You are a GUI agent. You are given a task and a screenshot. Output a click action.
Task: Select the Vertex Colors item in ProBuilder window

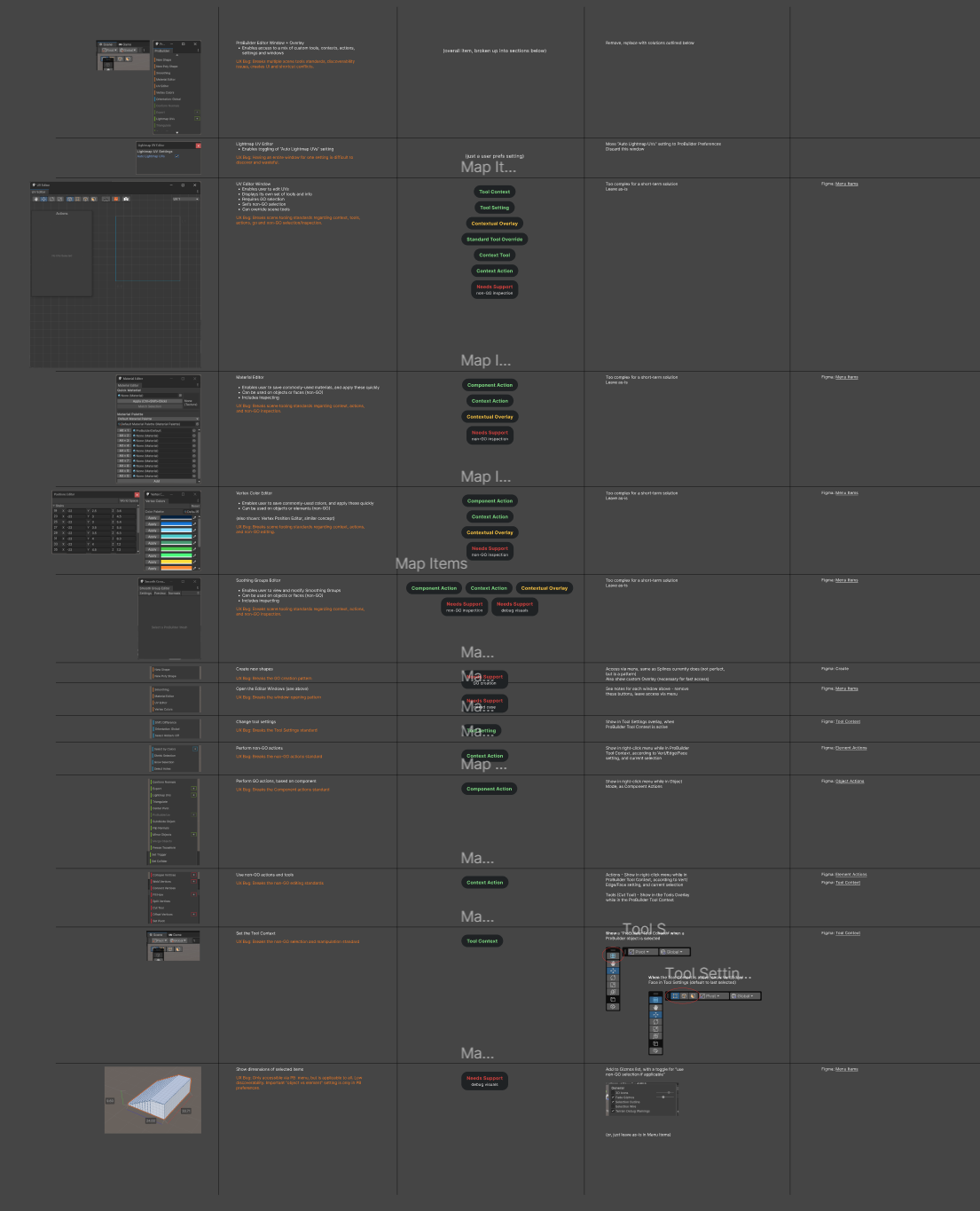pyautogui.click(x=165, y=92)
